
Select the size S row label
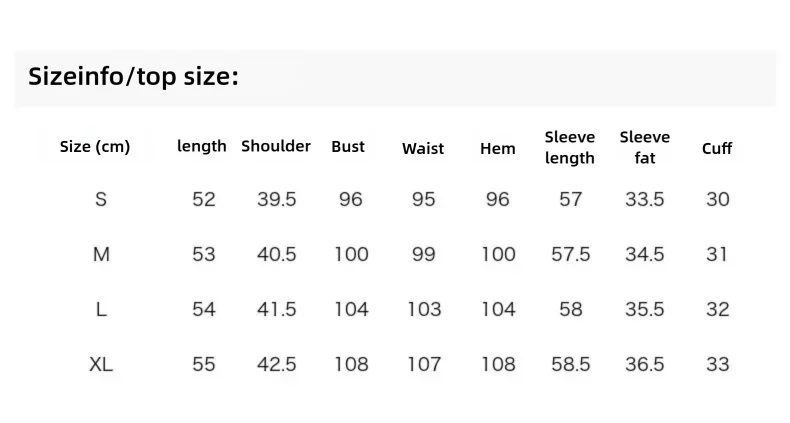(x=101, y=199)
